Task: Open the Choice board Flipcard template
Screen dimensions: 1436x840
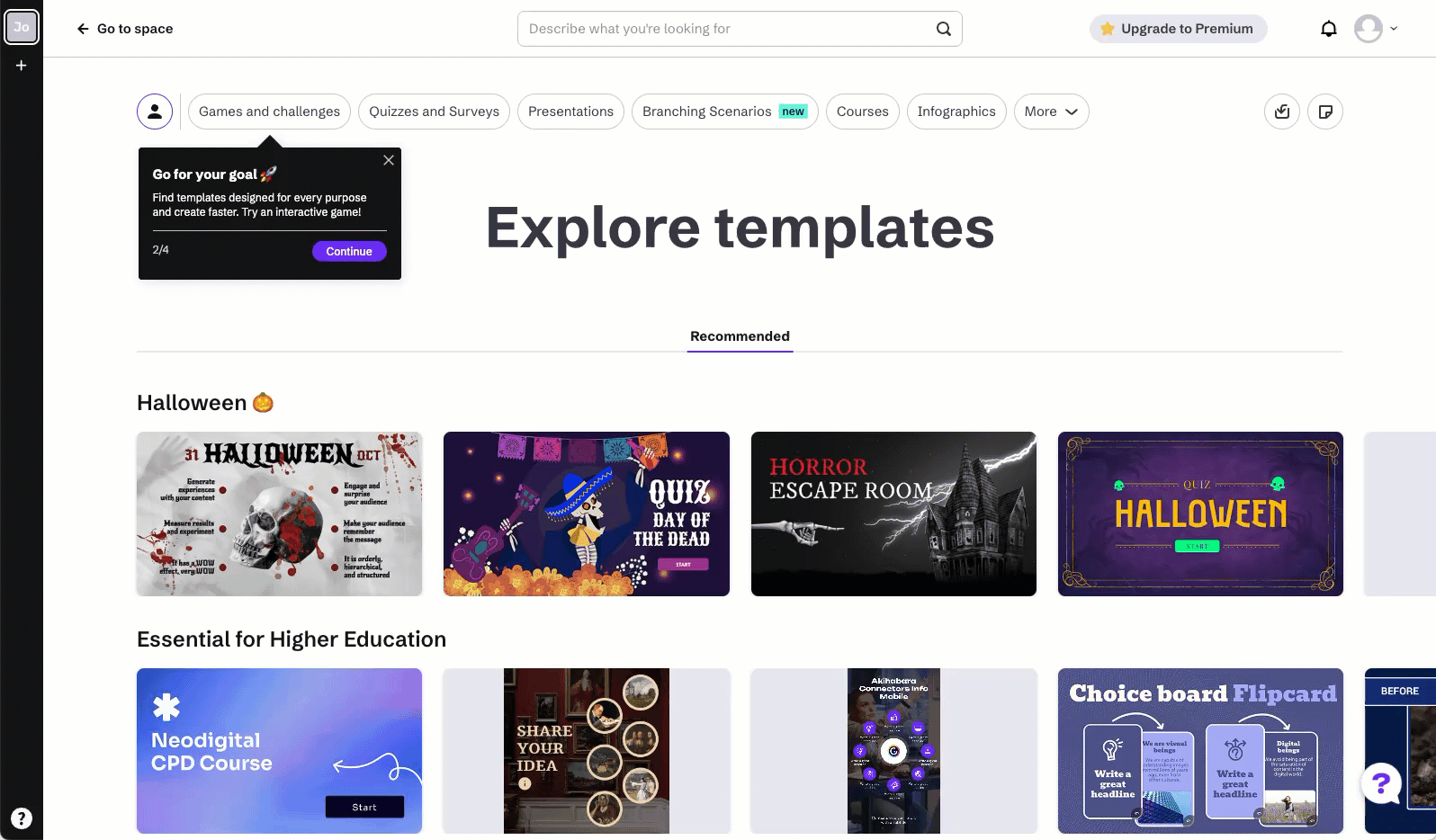Action: coord(1200,751)
